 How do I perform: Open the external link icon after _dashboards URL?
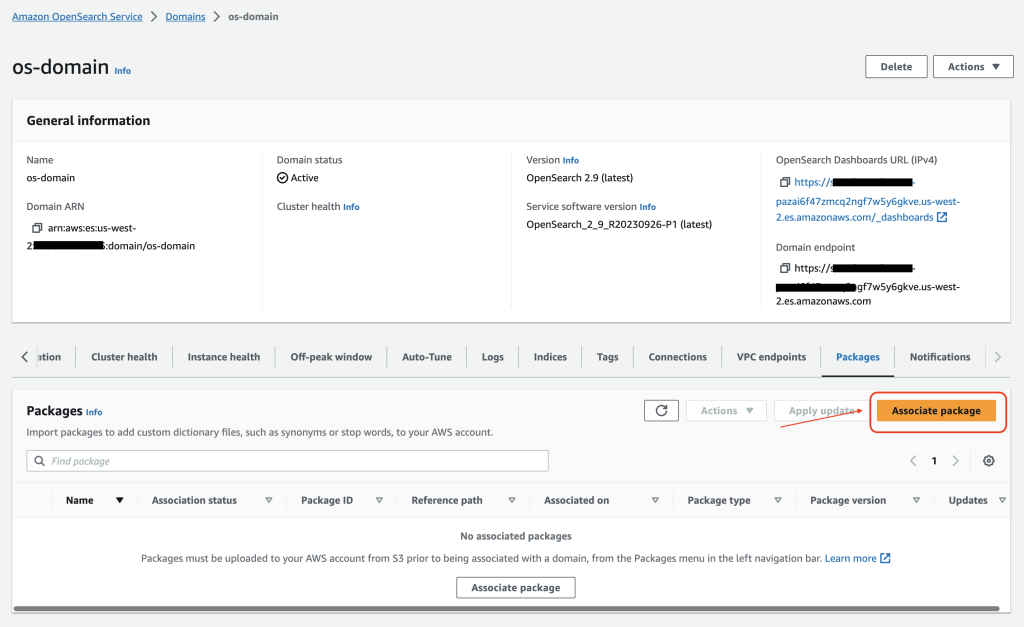click(x=942, y=217)
